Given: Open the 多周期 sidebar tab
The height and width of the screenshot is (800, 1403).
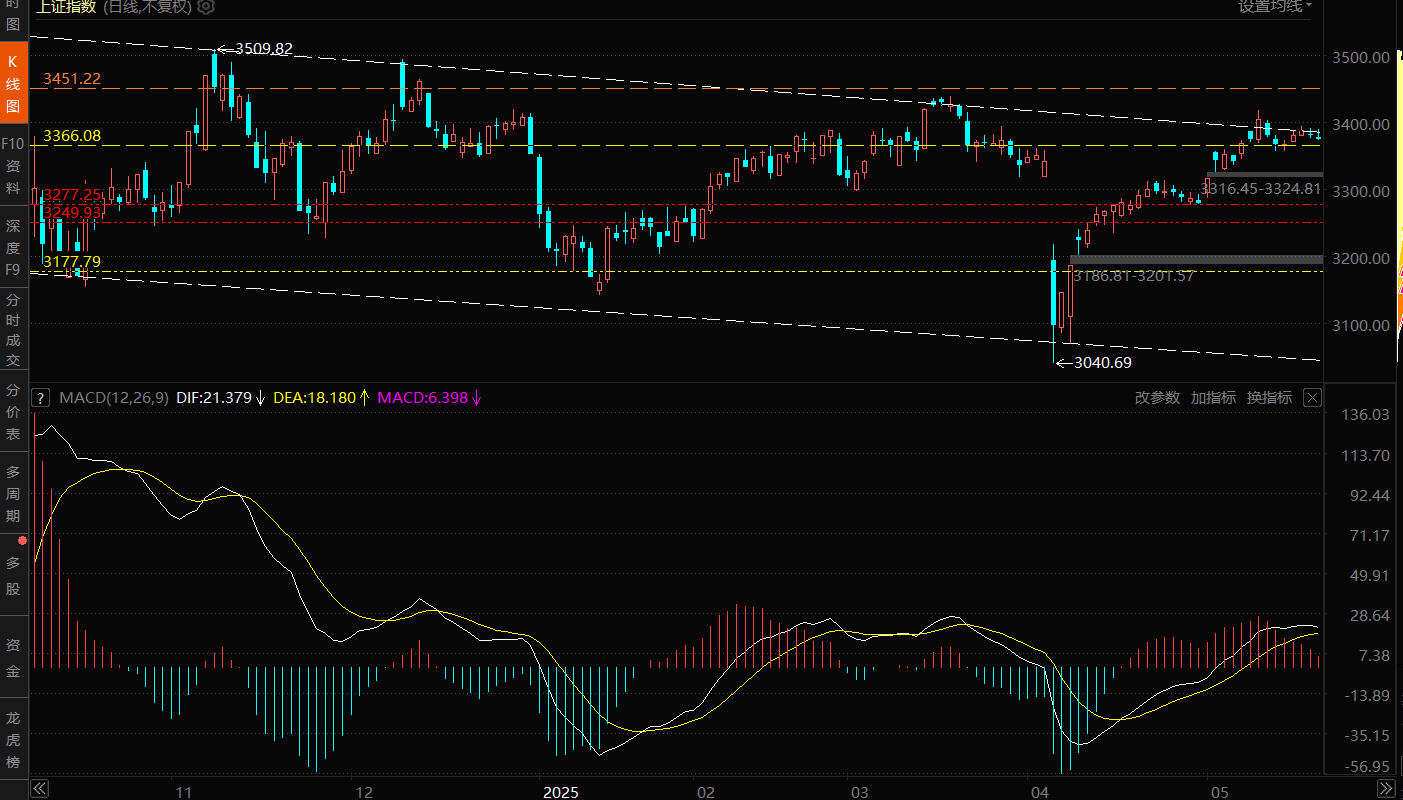Looking at the screenshot, I should coord(13,494).
